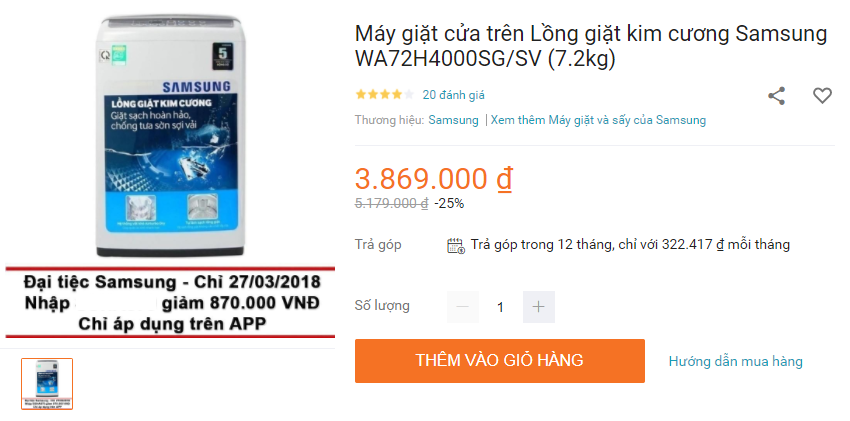Viewport: 850px width, 421px height.
Task: Click the Đại tiệc Samsung promo banner
Action: coord(170,302)
